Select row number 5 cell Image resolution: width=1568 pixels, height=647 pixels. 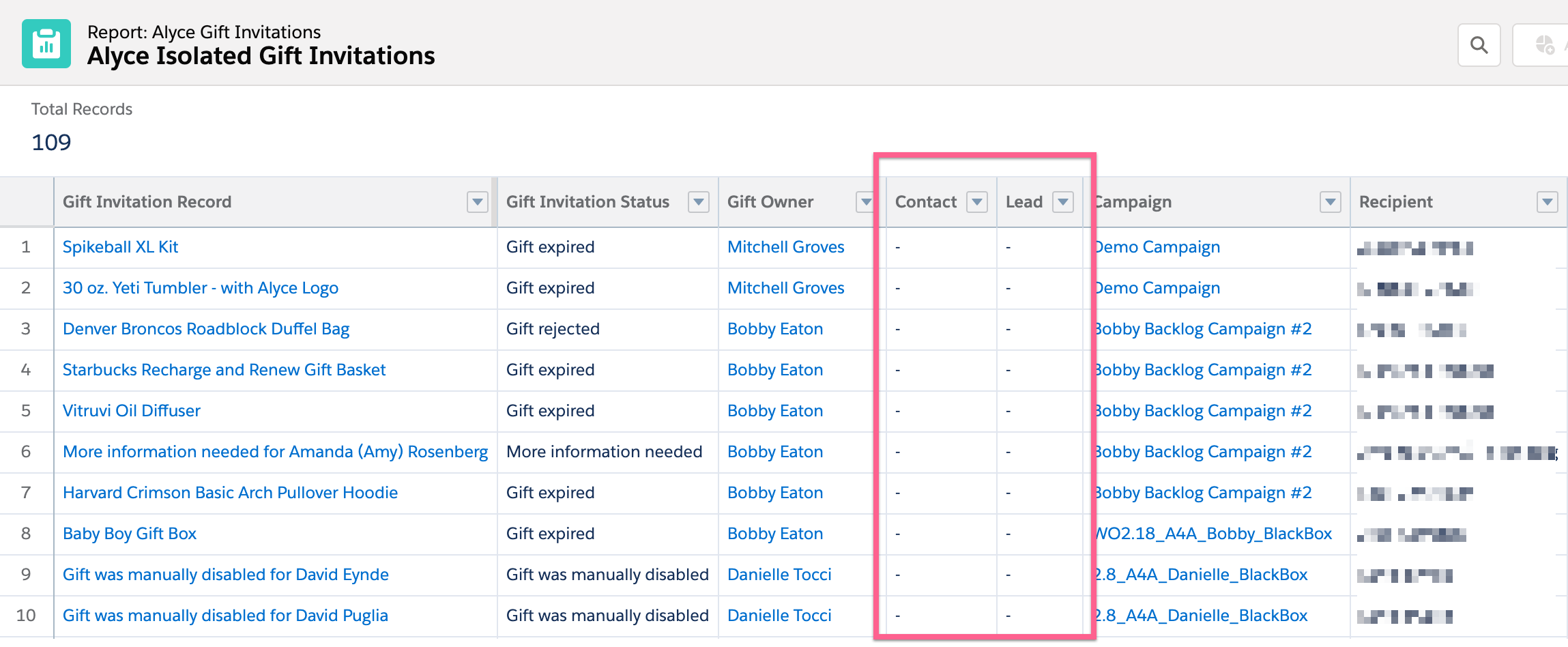pos(26,411)
